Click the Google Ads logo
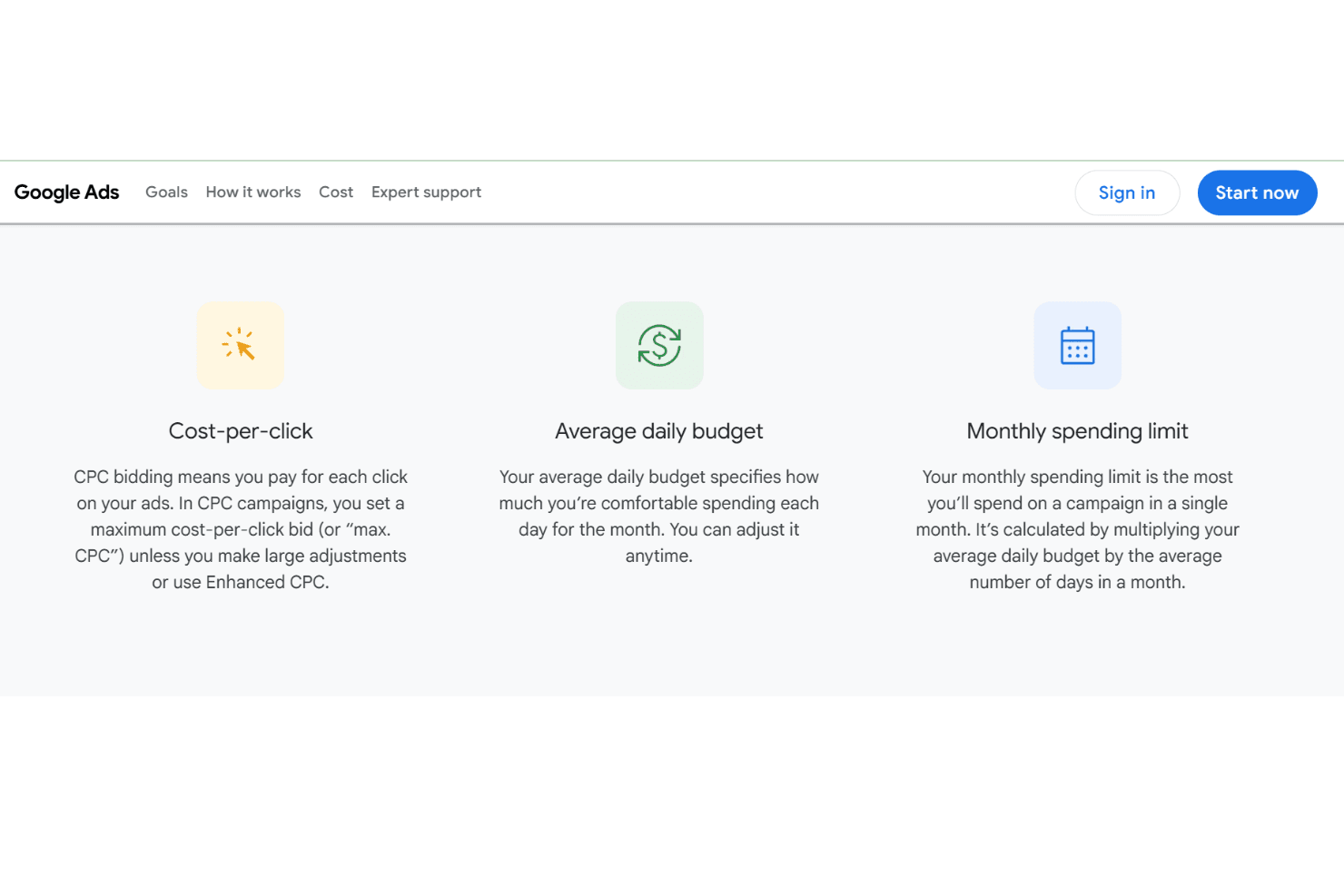Screen dimensions: 1344x896 66,192
